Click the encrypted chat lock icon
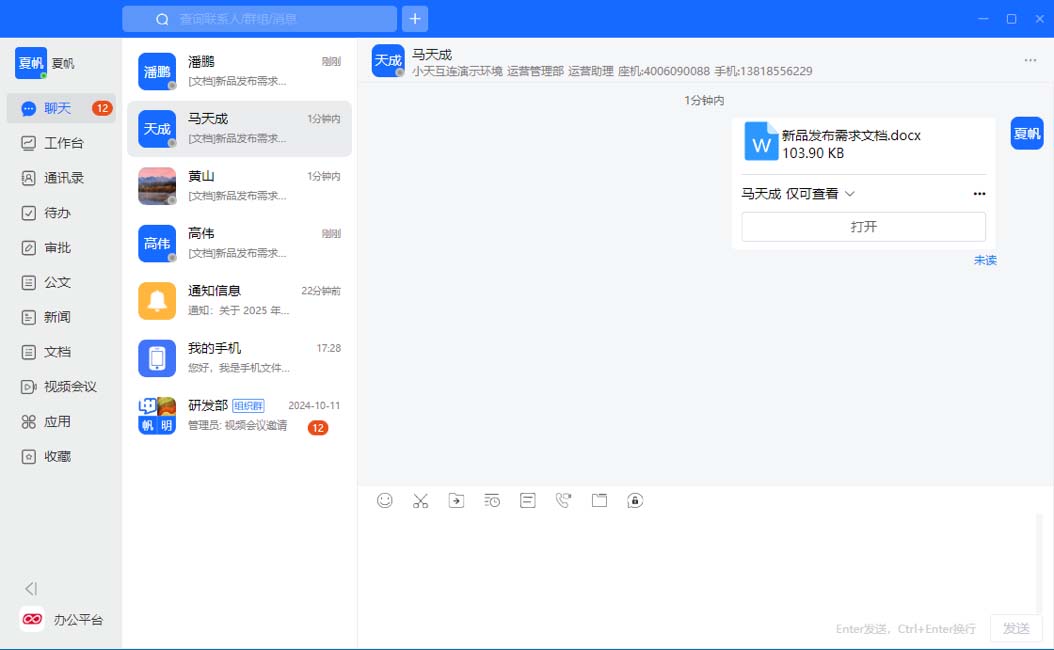 click(x=635, y=501)
